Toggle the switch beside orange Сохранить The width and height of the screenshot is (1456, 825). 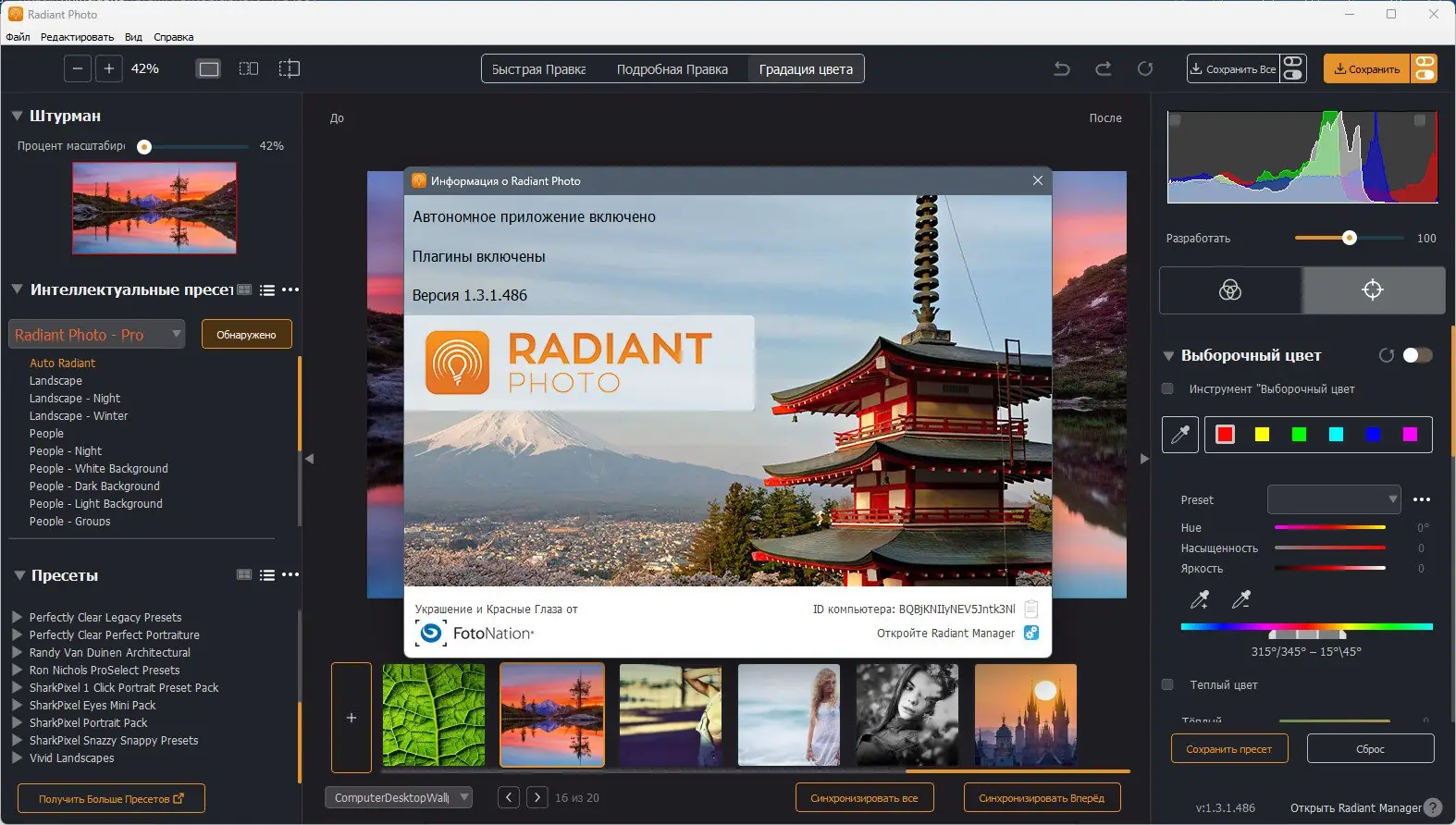click(x=1425, y=68)
